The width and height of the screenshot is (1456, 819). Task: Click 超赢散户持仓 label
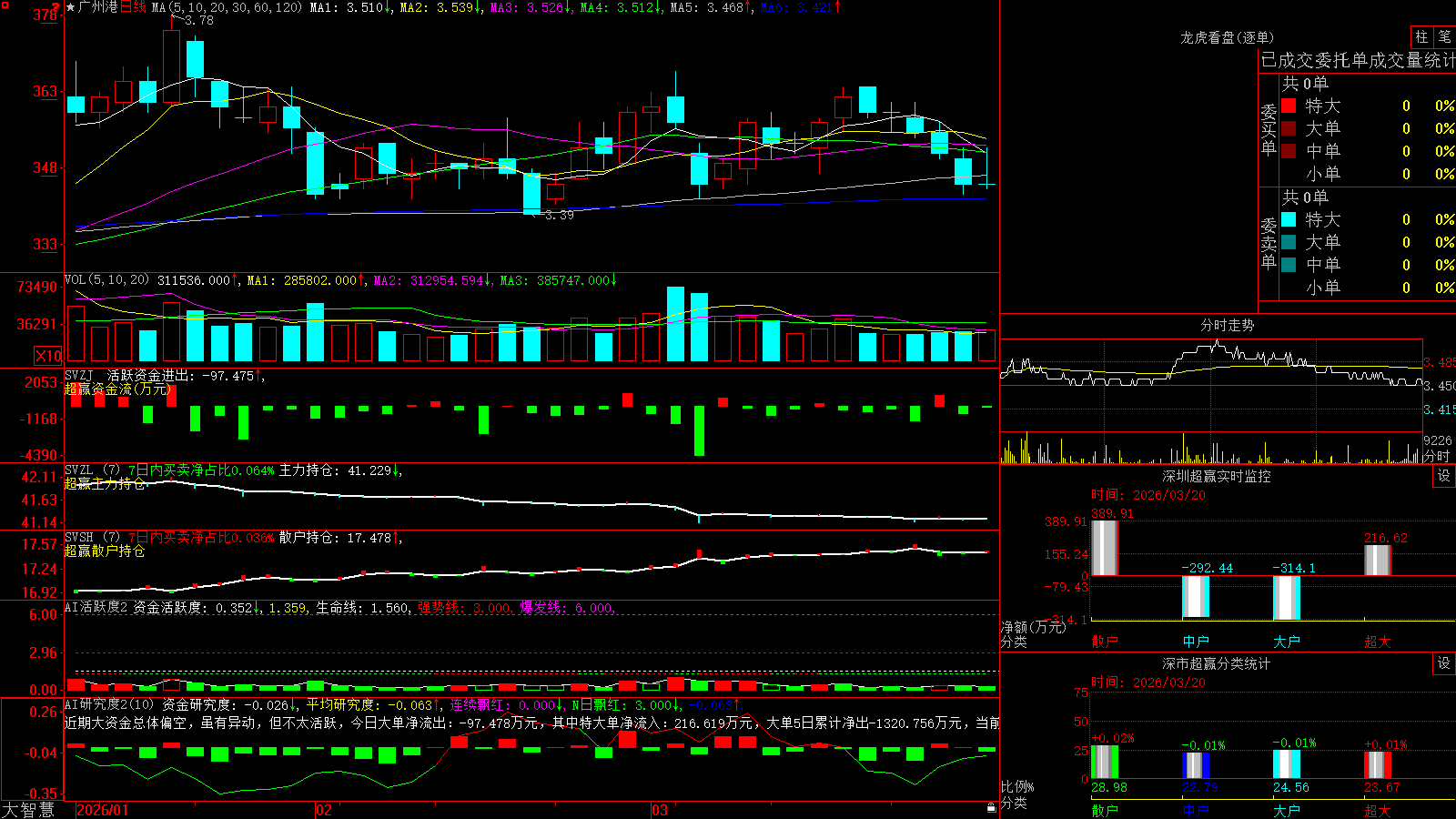[x=105, y=551]
